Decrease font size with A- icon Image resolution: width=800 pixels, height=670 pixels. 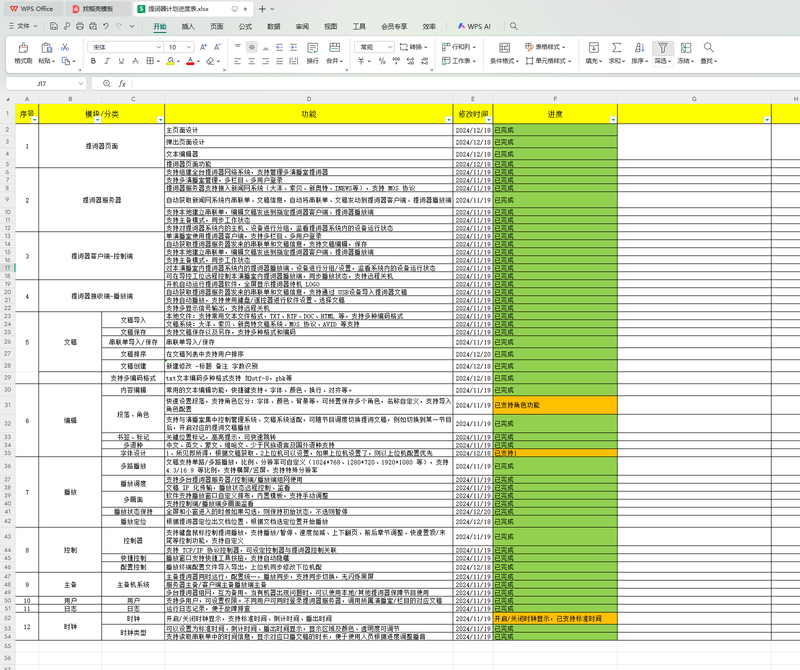[x=217, y=47]
